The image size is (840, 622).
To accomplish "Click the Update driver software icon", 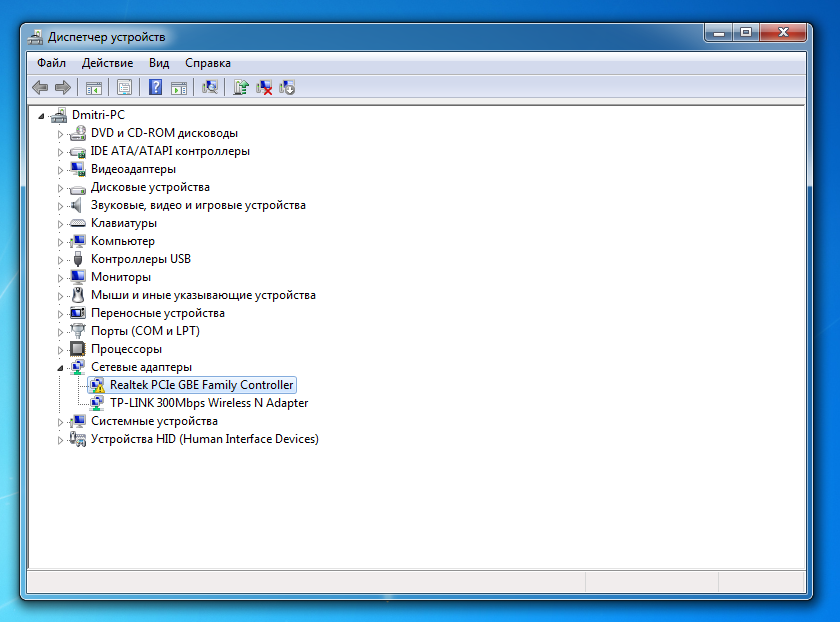I will pyautogui.click(x=241, y=87).
